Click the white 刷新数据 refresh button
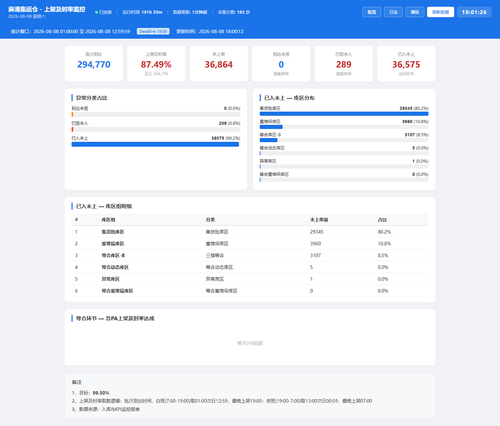Image resolution: width=500 pixels, height=426 pixels. [x=440, y=12]
